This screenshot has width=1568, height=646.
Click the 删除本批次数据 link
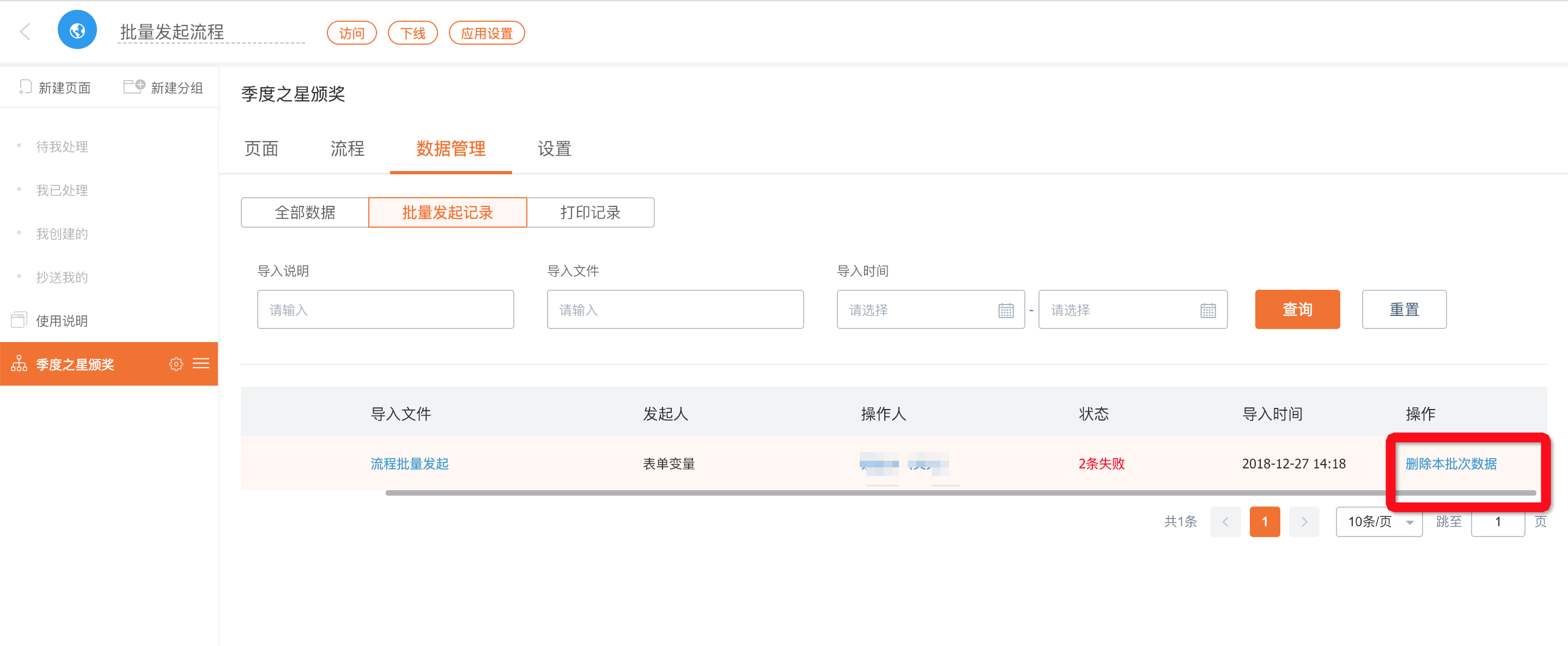(x=1450, y=464)
